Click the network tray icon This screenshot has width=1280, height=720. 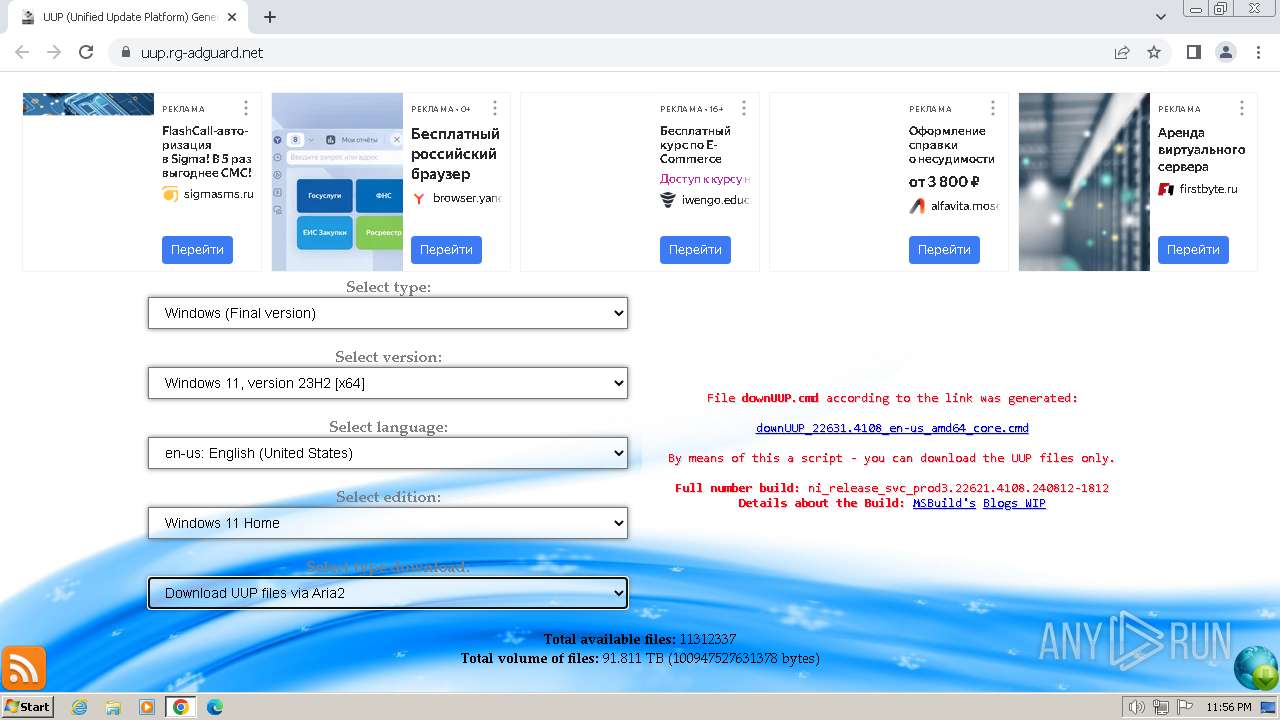pyautogui.click(x=1161, y=707)
